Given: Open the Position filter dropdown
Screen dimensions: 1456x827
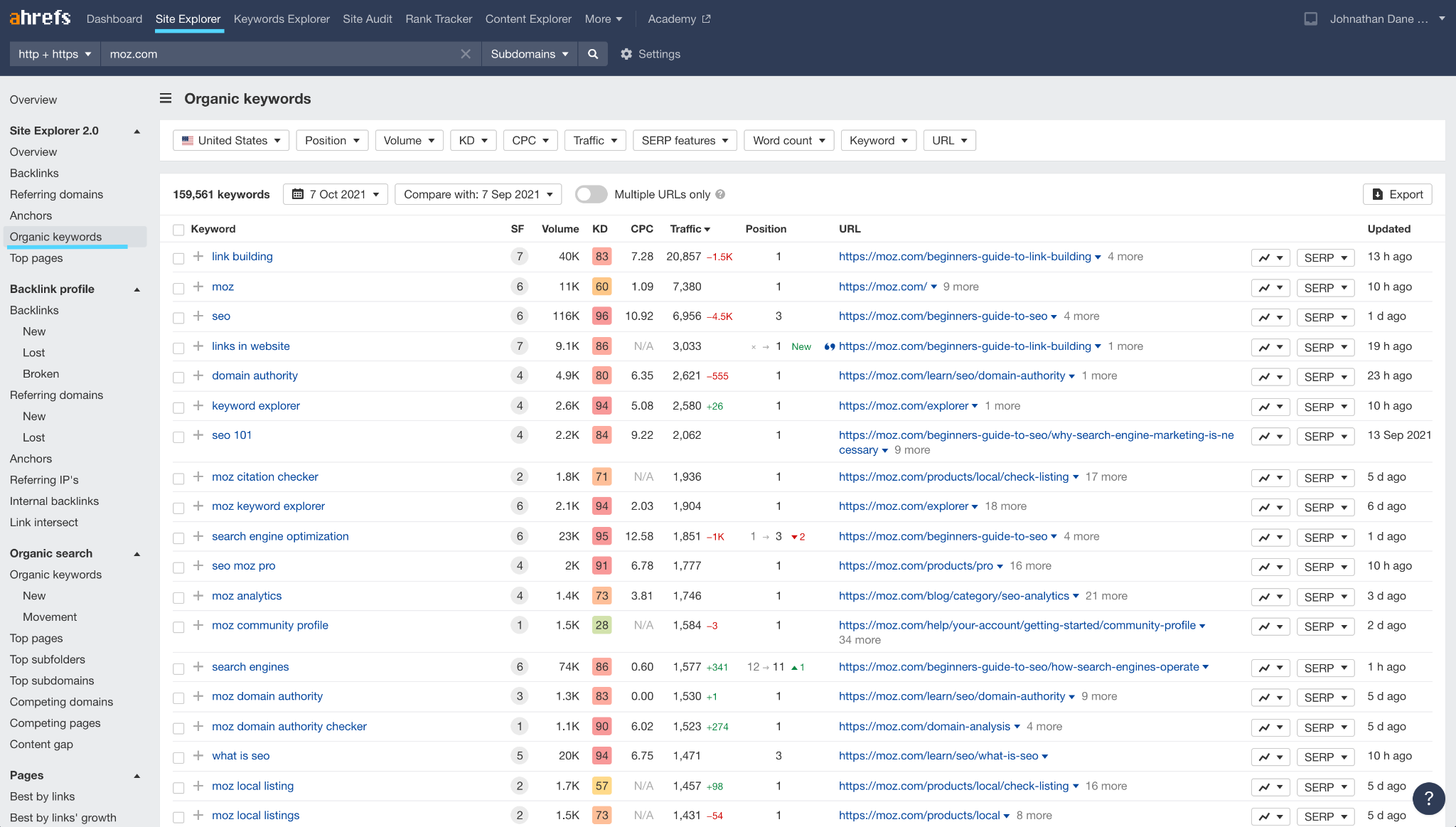Looking at the screenshot, I should pos(332,140).
